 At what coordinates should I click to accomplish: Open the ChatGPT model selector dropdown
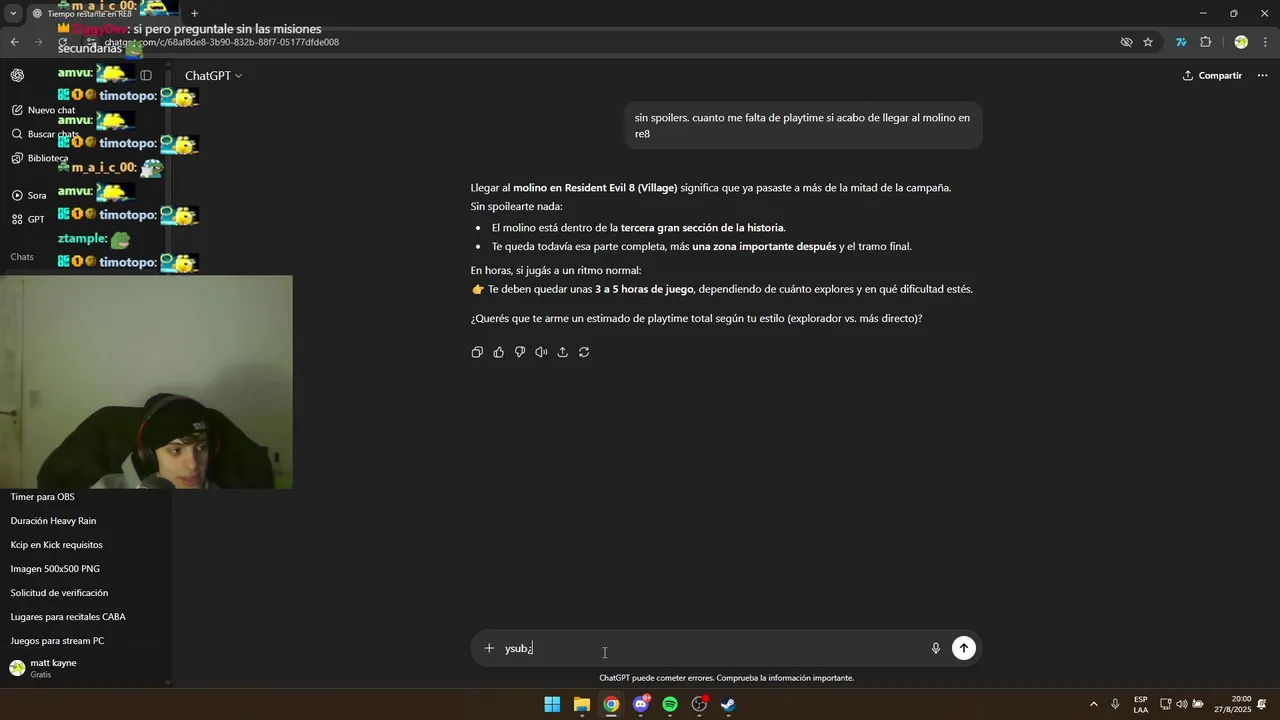213,75
